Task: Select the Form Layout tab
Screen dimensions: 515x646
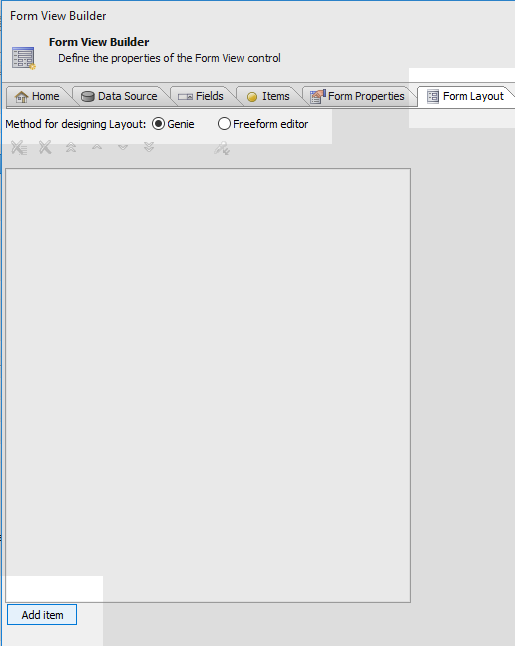Action: (465, 96)
